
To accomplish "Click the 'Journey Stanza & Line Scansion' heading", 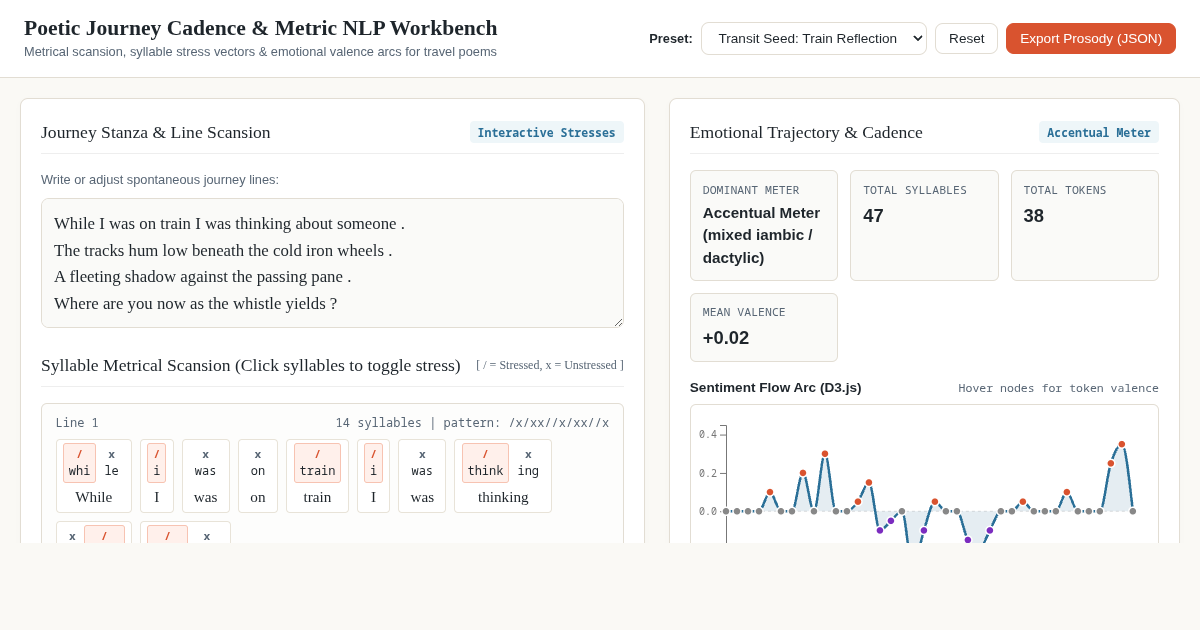I will pos(156,132).
